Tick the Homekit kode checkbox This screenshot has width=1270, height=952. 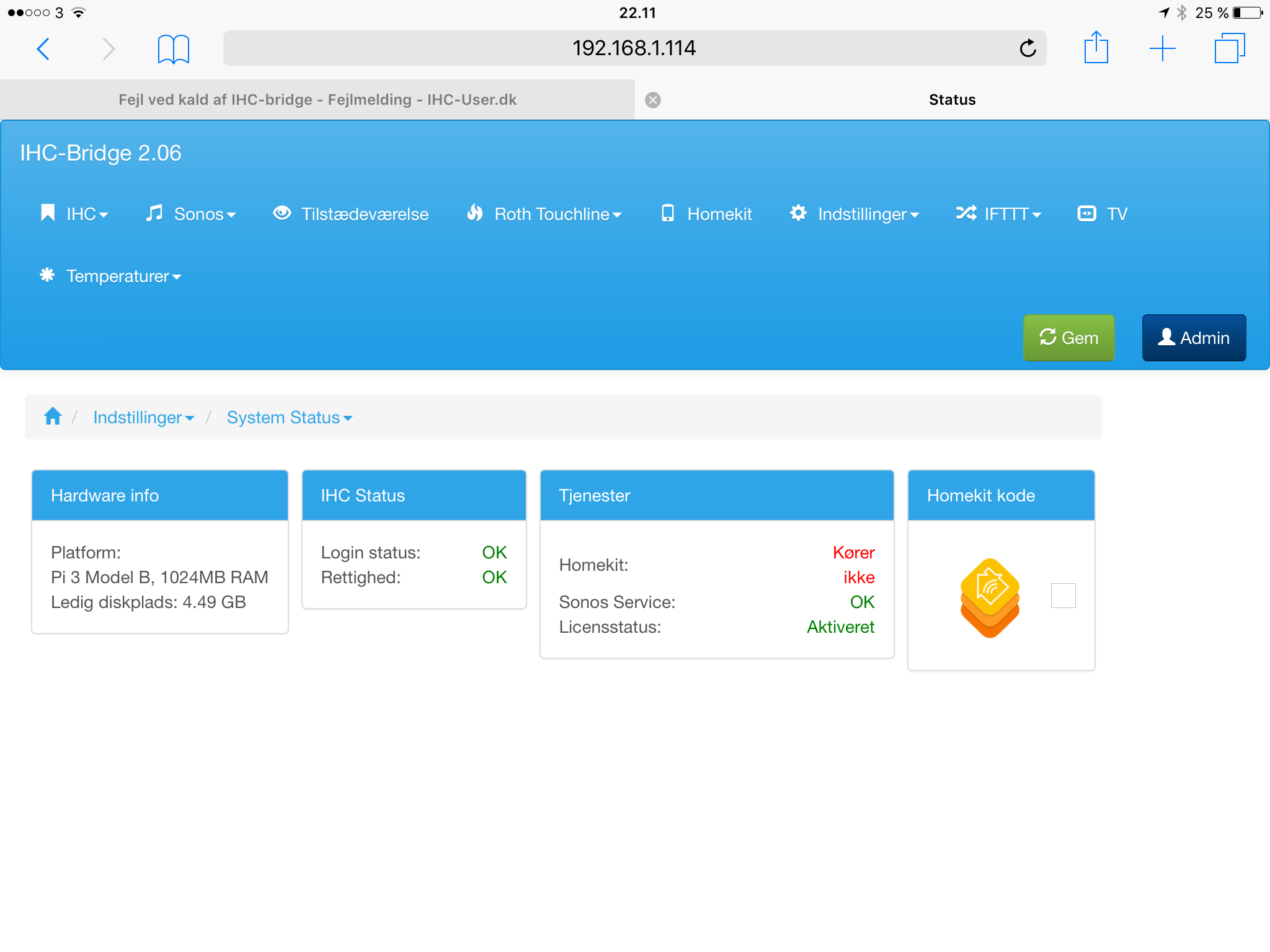click(x=1063, y=596)
